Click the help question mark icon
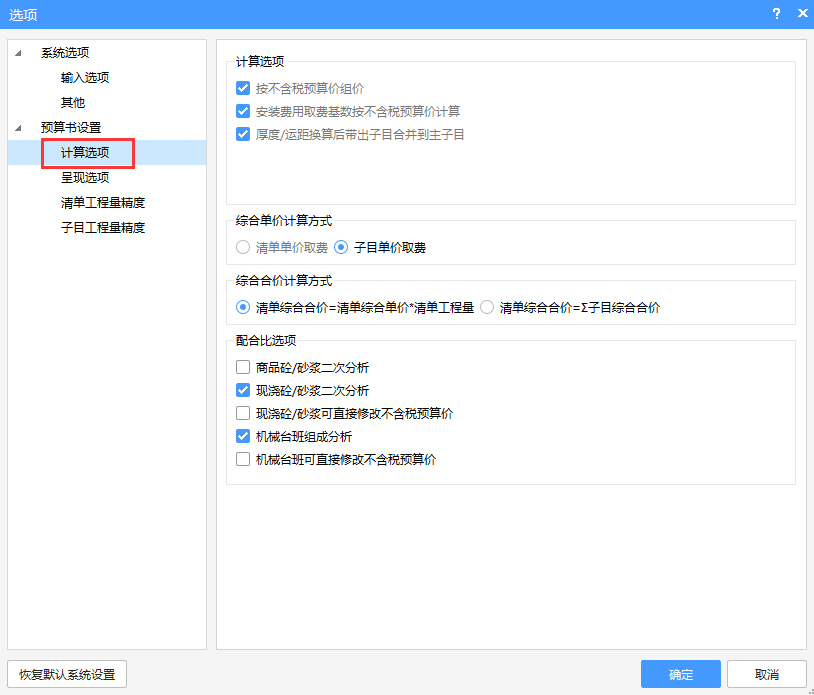 point(776,13)
